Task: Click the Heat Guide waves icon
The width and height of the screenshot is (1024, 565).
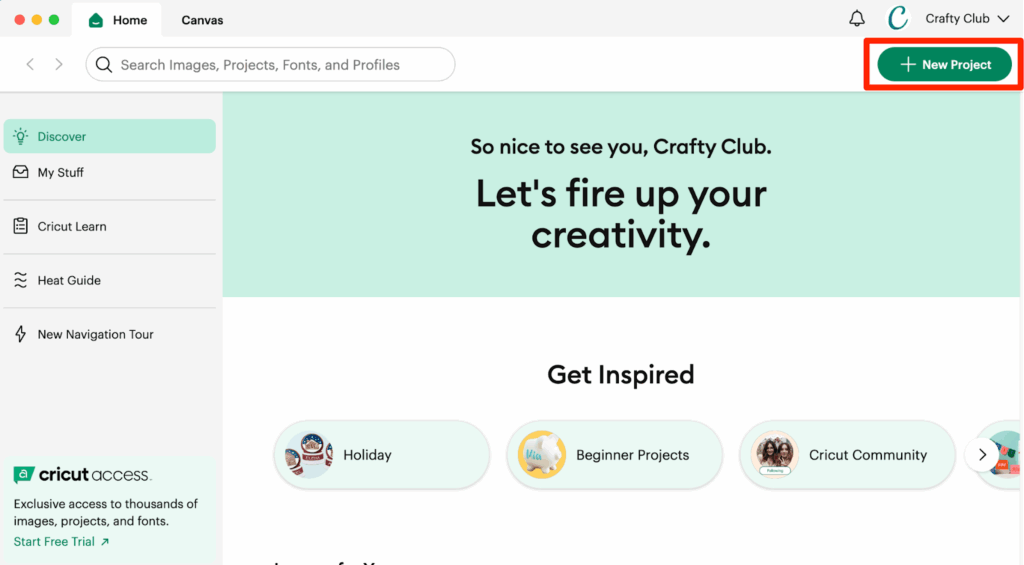Action: pyautogui.click(x=20, y=281)
